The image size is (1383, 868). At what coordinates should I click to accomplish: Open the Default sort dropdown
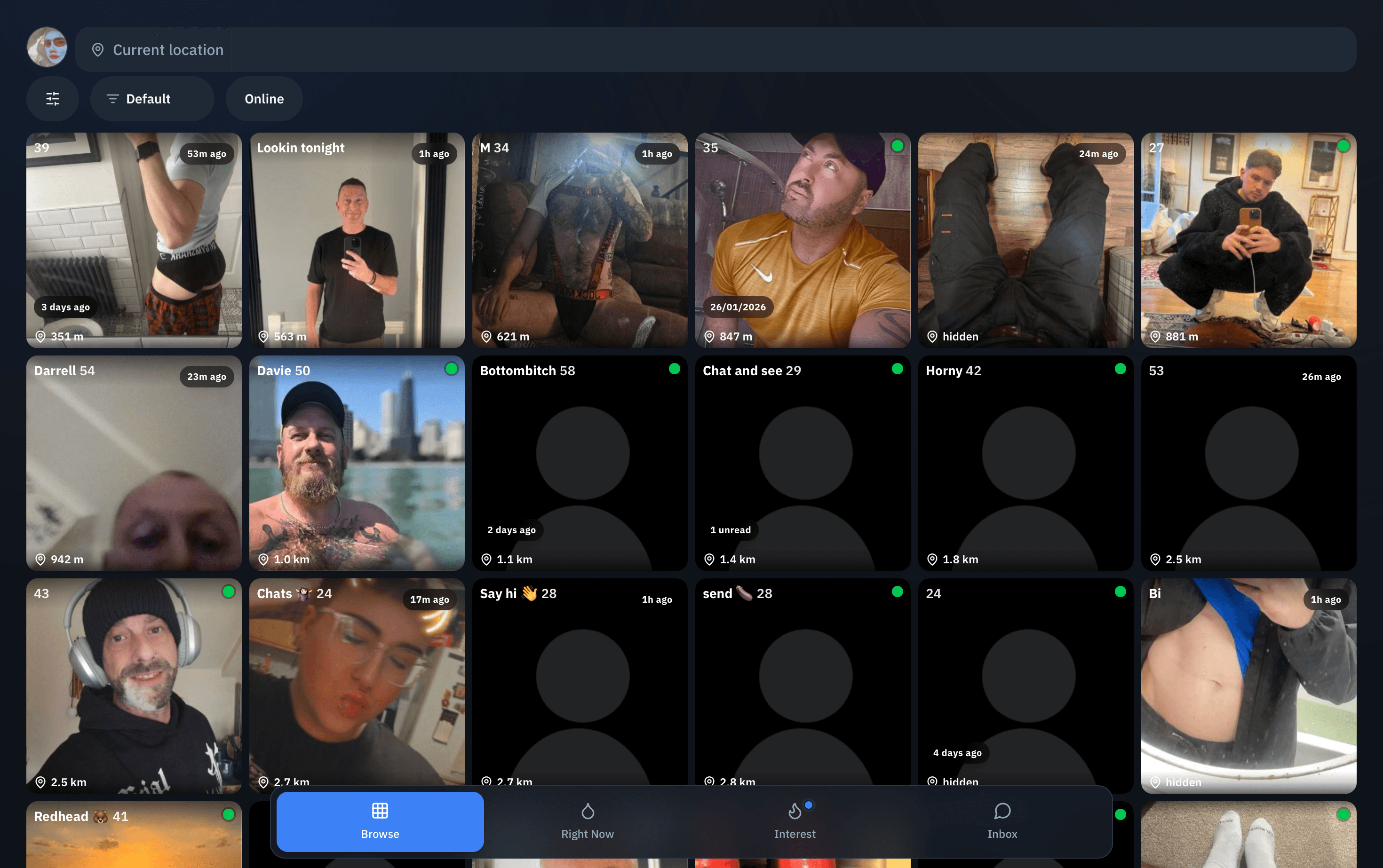(x=152, y=99)
